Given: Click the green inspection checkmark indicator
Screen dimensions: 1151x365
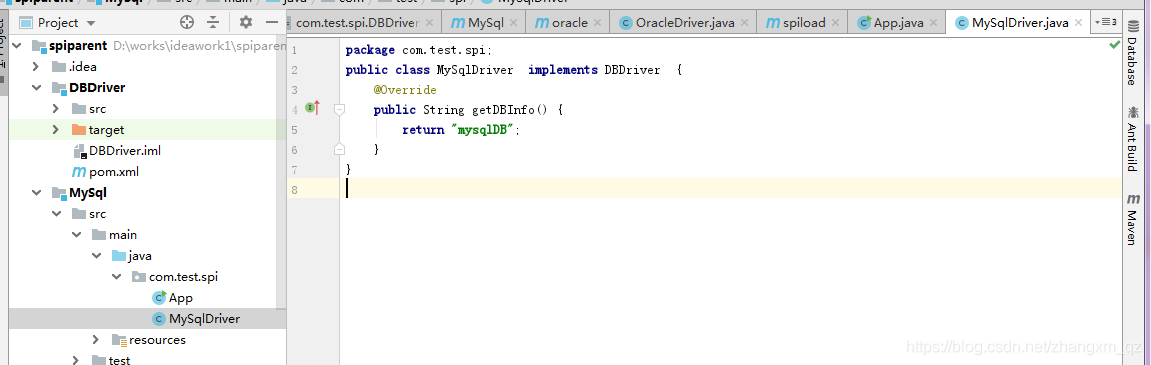Looking at the screenshot, I should 1114,46.
